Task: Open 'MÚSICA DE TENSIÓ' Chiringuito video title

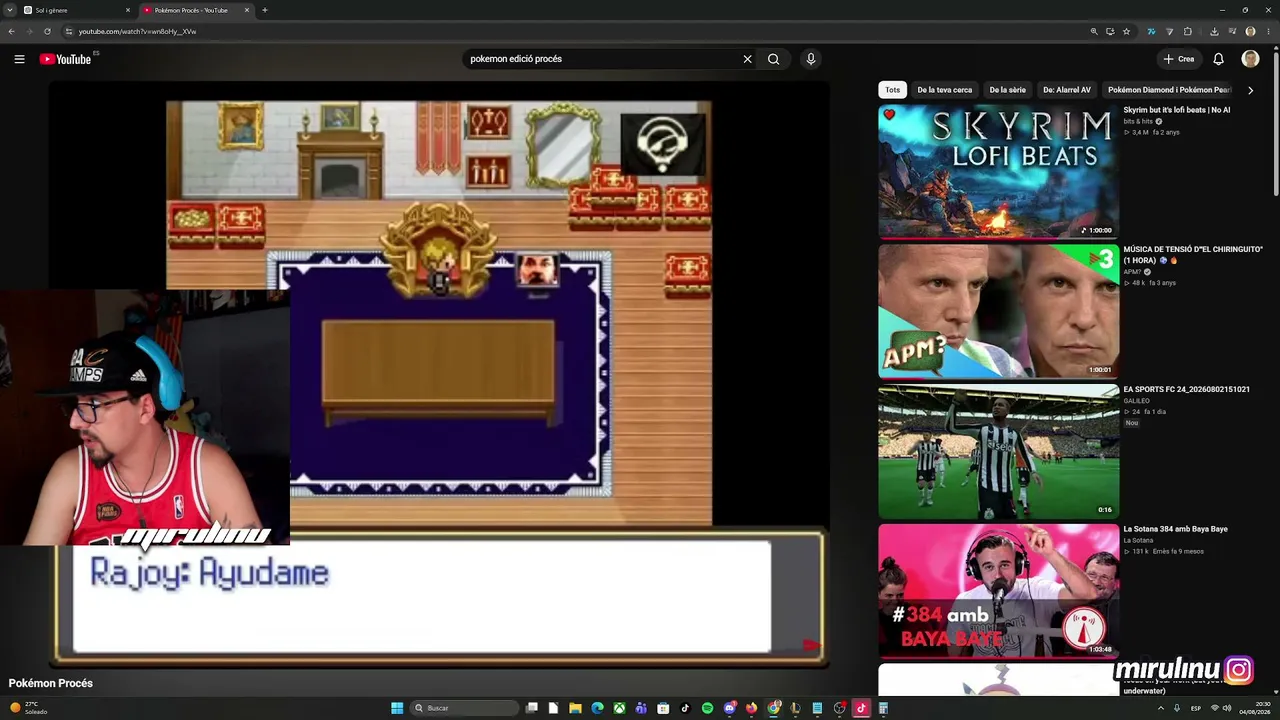Action: pyautogui.click(x=1193, y=255)
